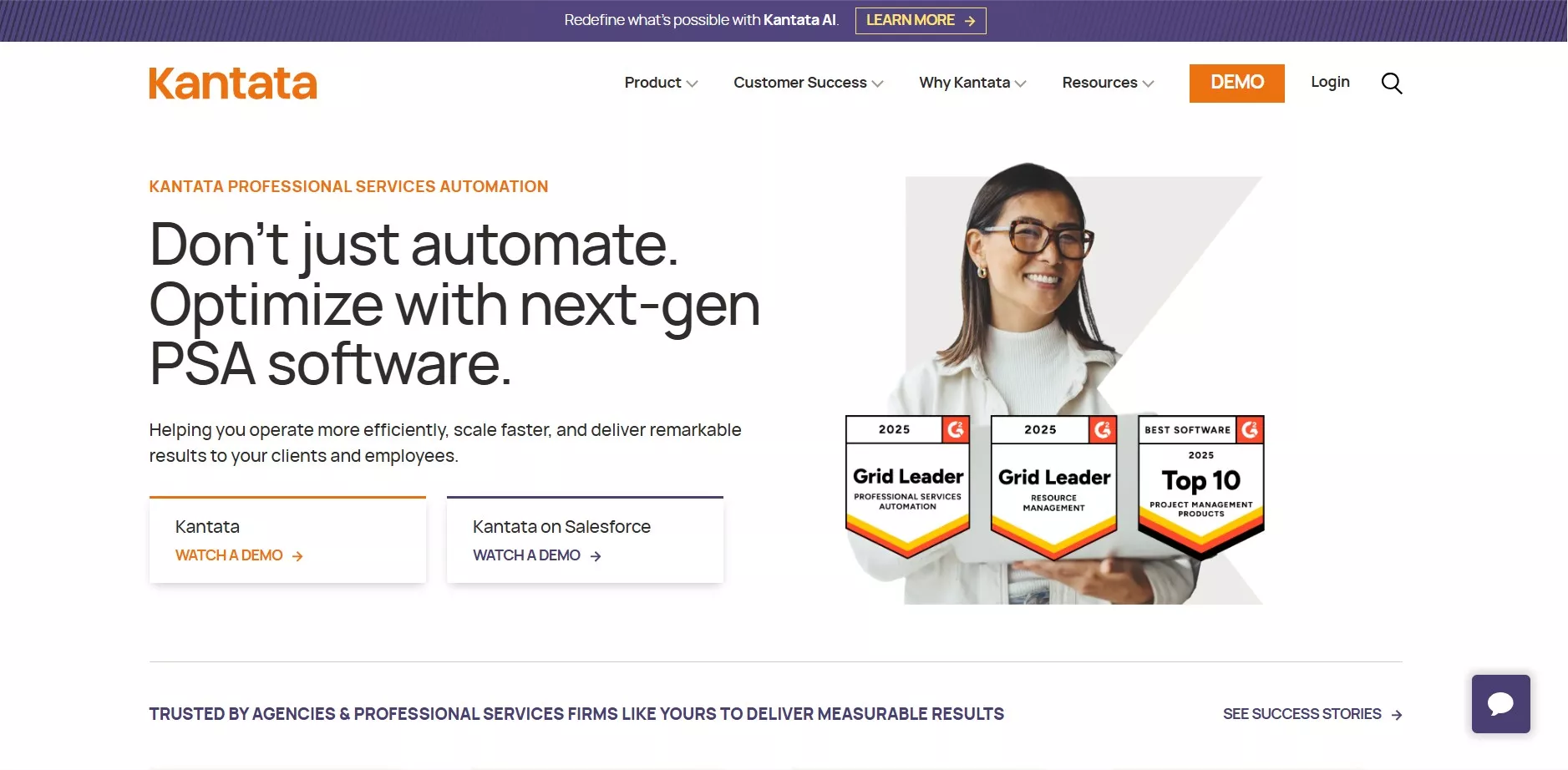This screenshot has height=770, width=1568.
Task: Click Learn More in top banner
Action: pyautogui.click(x=910, y=20)
